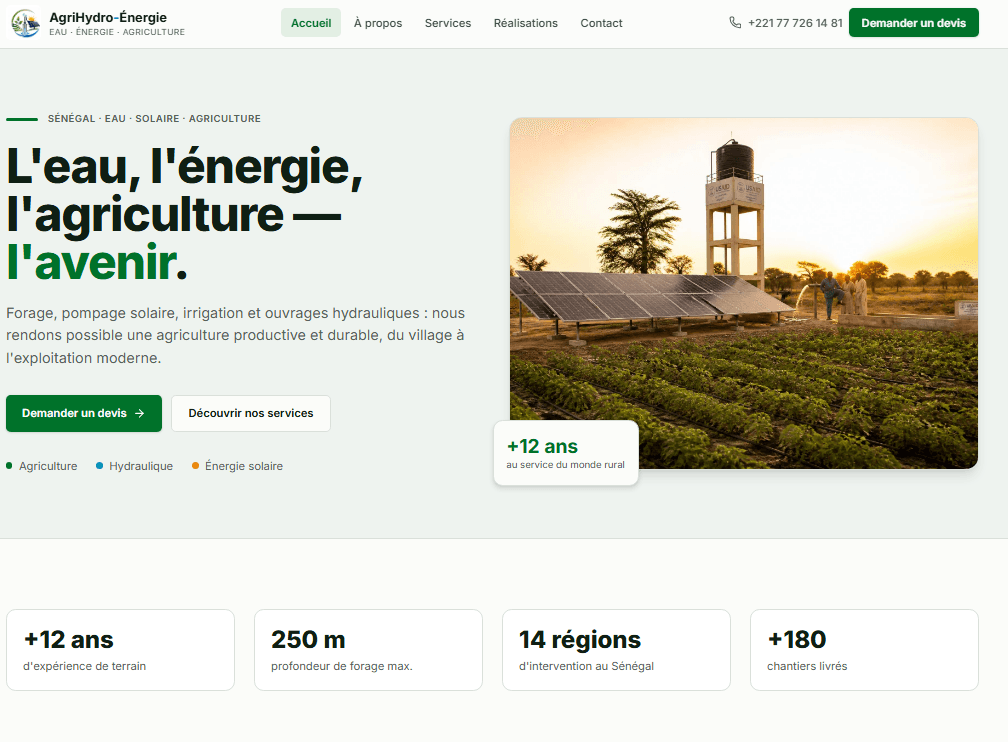Click the Agriculture tag label
The width and height of the screenshot is (1008, 742).
pyautogui.click(x=48, y=466)
